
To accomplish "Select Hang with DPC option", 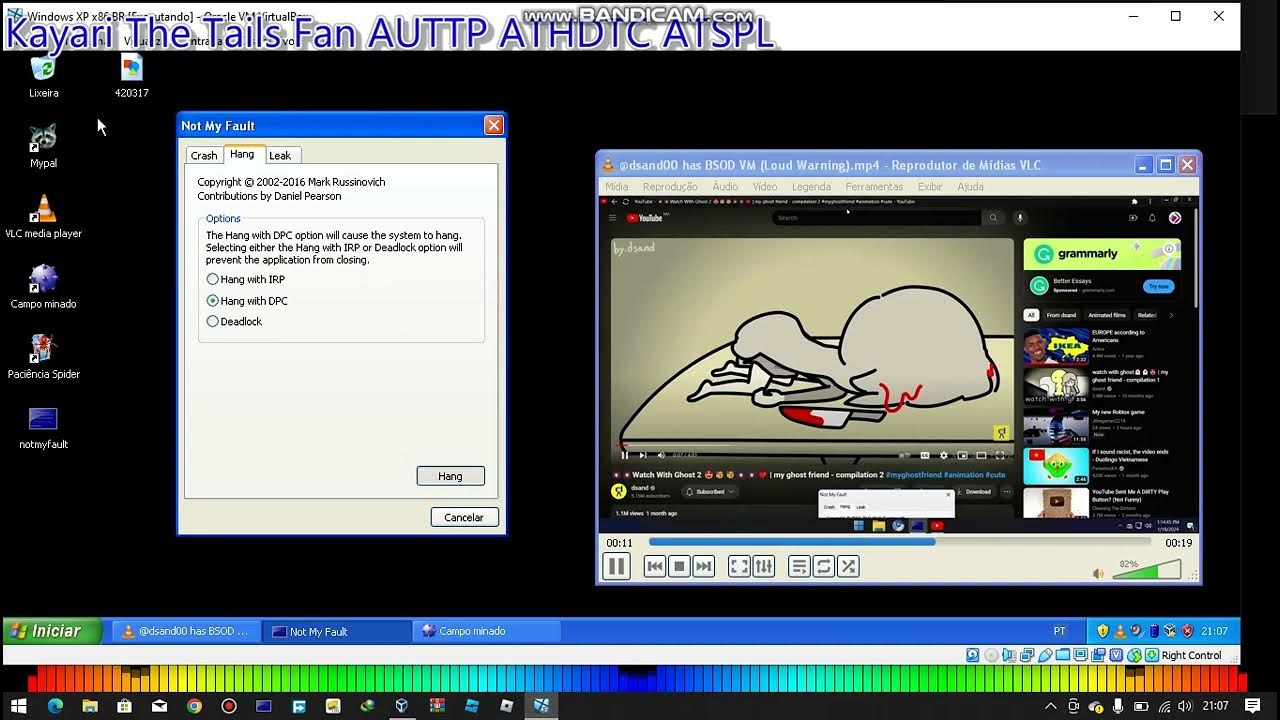I will coord(246,300).
